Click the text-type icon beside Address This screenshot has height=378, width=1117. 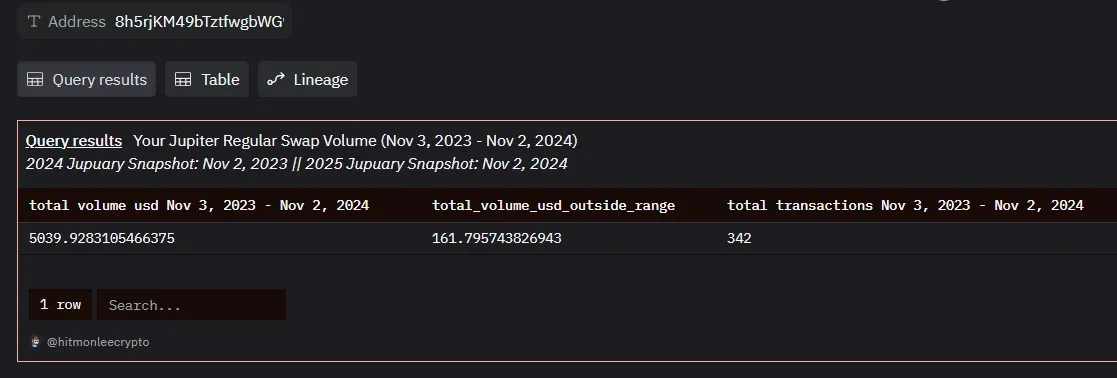pos(33,21)
